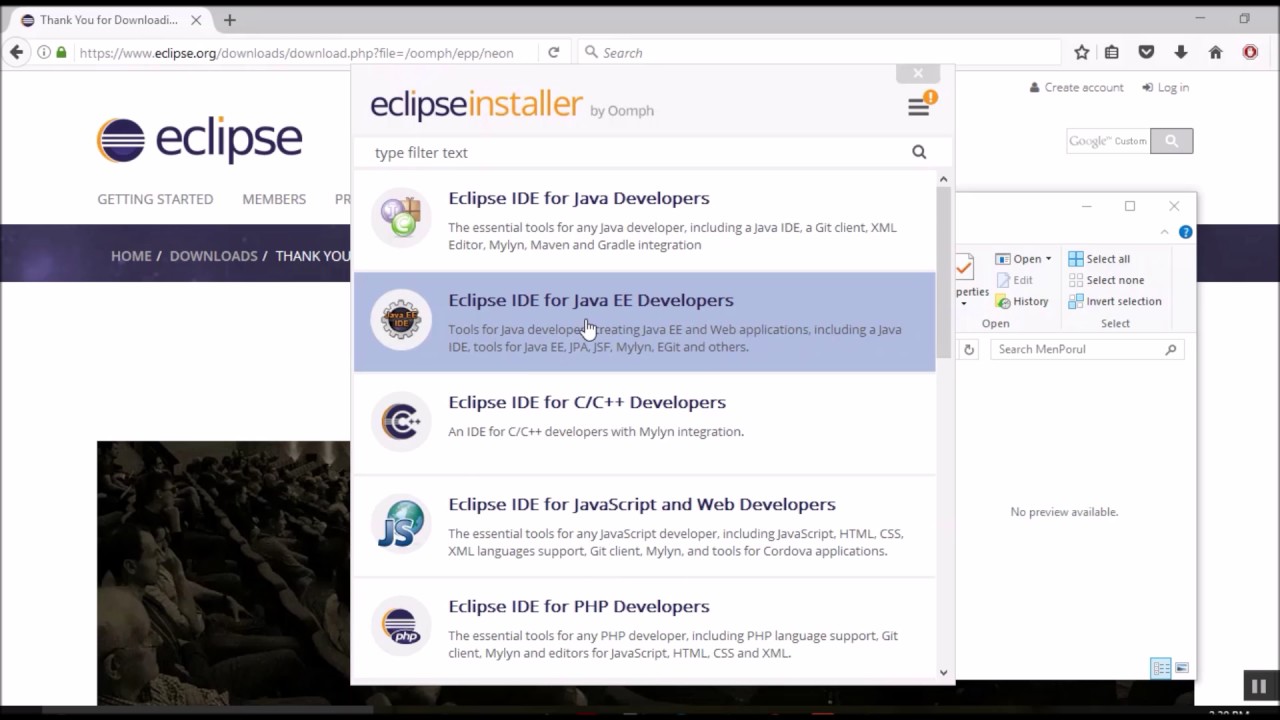Click the video pause button
Screen dimensions: 1280x720
tap(1258, 685)
